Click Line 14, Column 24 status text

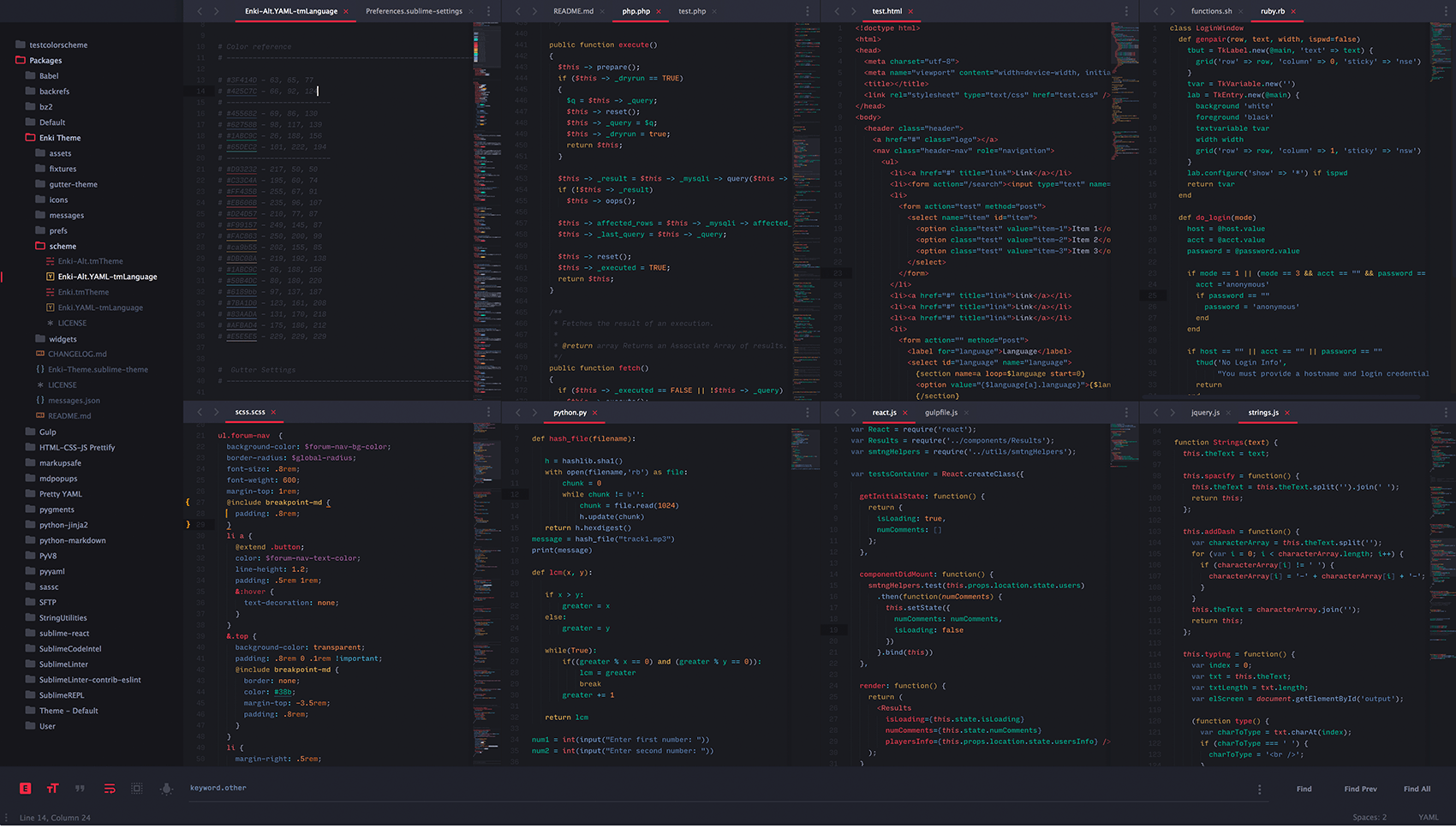pos(55,818)
